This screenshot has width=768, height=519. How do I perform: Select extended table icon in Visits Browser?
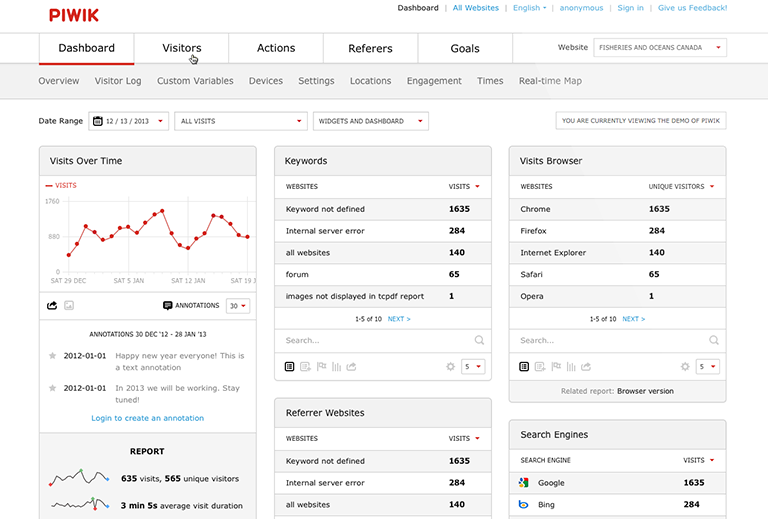pos(540,367)
